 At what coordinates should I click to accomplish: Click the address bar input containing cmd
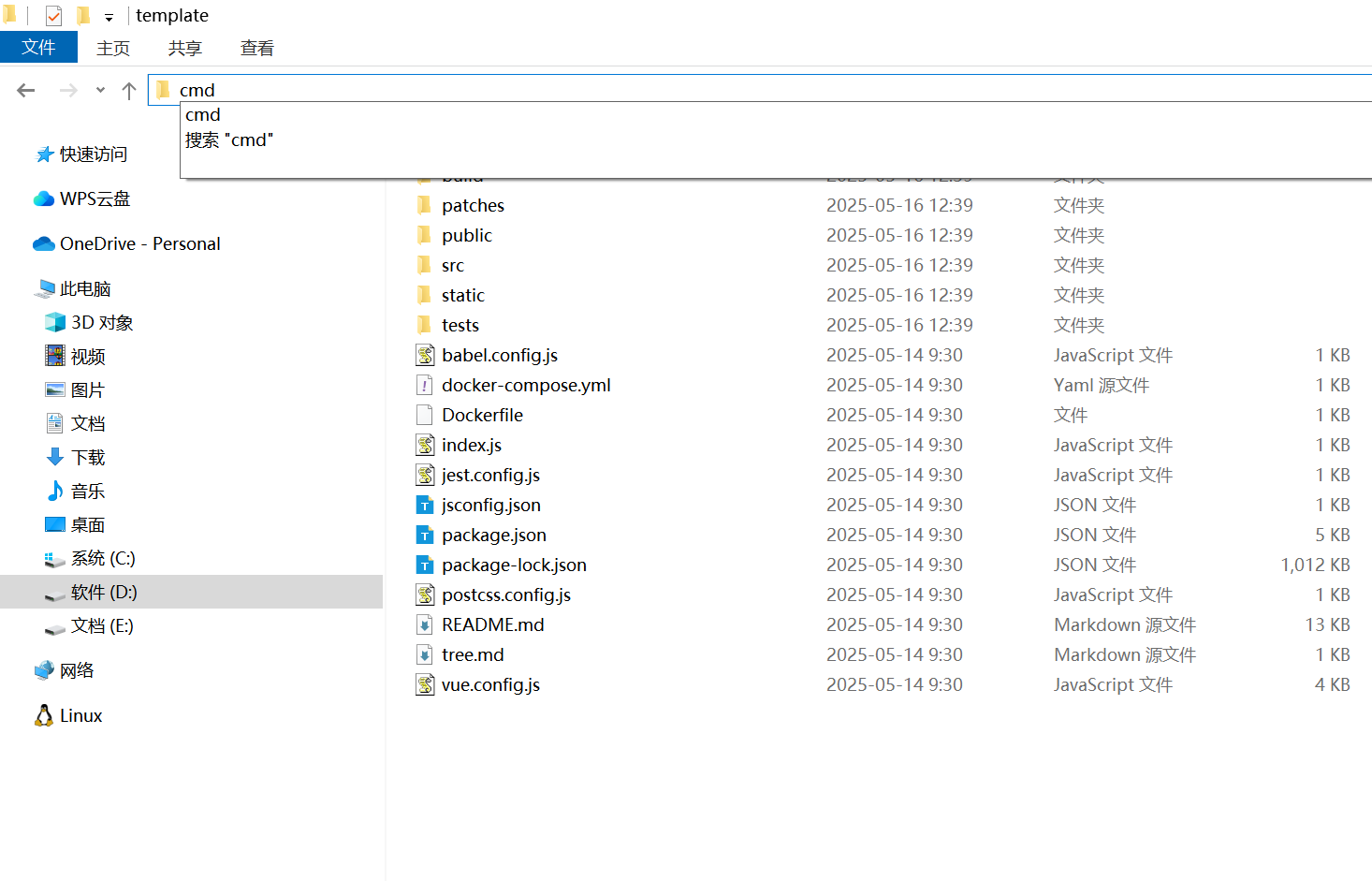tap(562, 90)
